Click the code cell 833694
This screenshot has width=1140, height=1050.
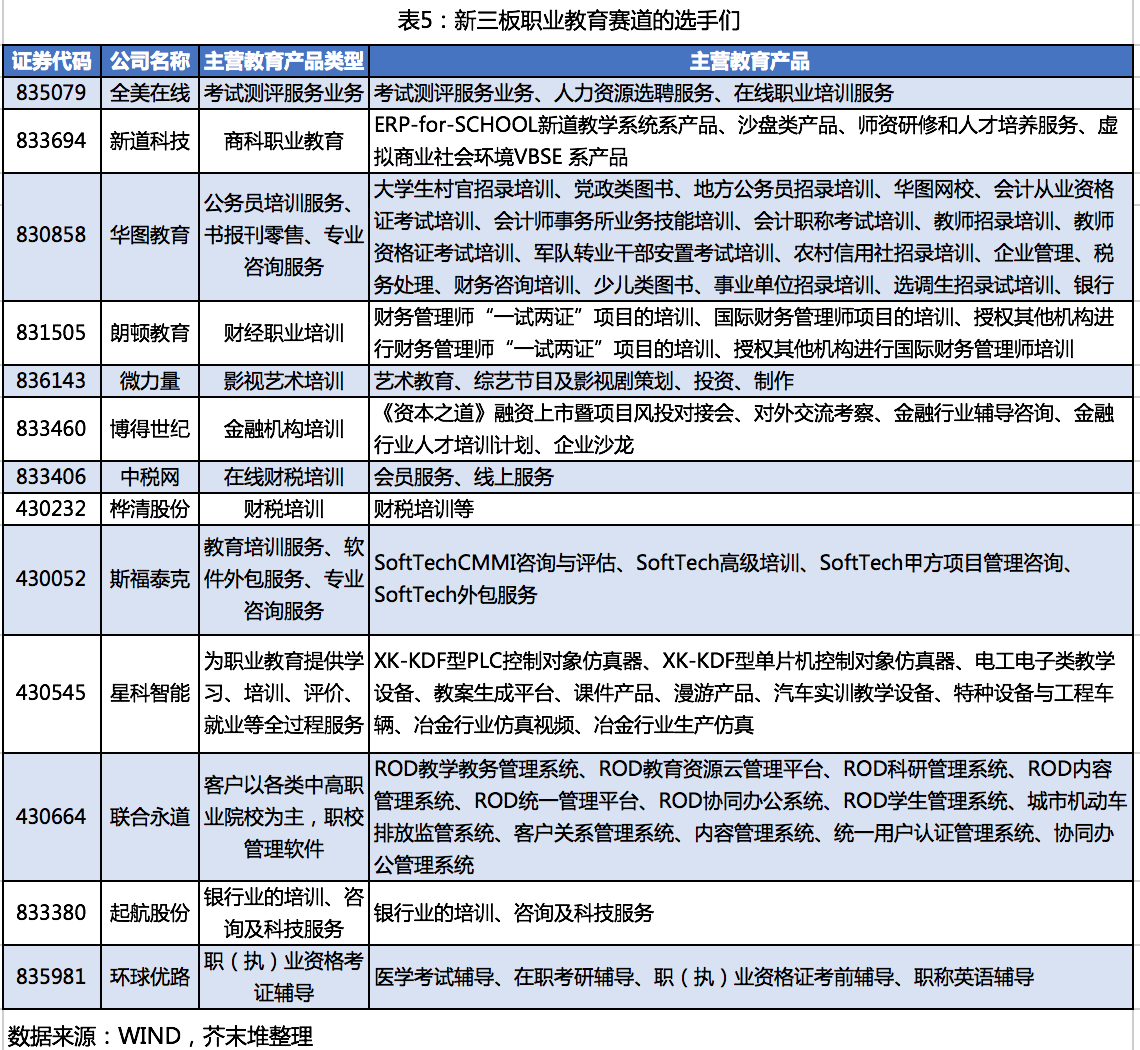tap(52, 141)
